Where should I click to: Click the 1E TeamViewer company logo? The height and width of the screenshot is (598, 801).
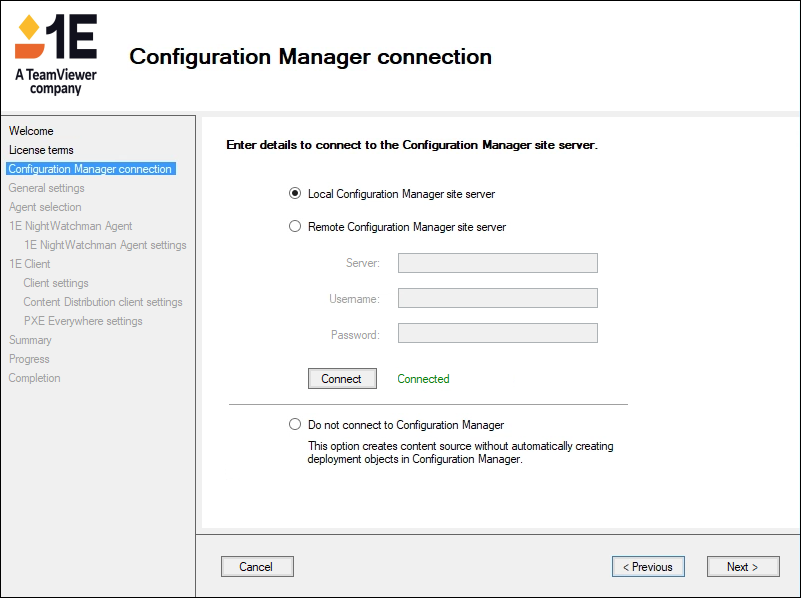tap(56, 54)
